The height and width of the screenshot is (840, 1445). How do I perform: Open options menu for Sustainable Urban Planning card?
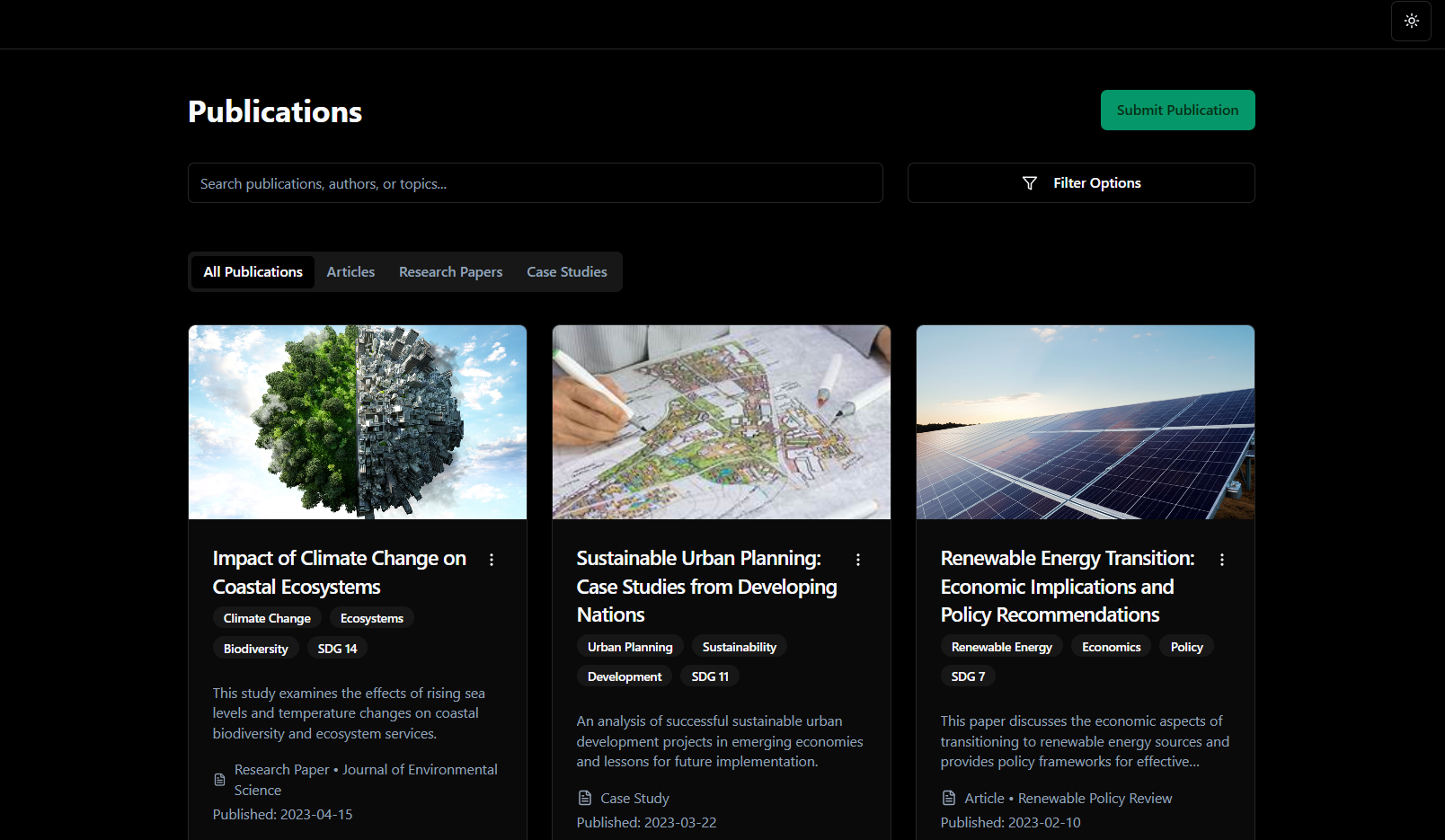[x=858, y=560]
